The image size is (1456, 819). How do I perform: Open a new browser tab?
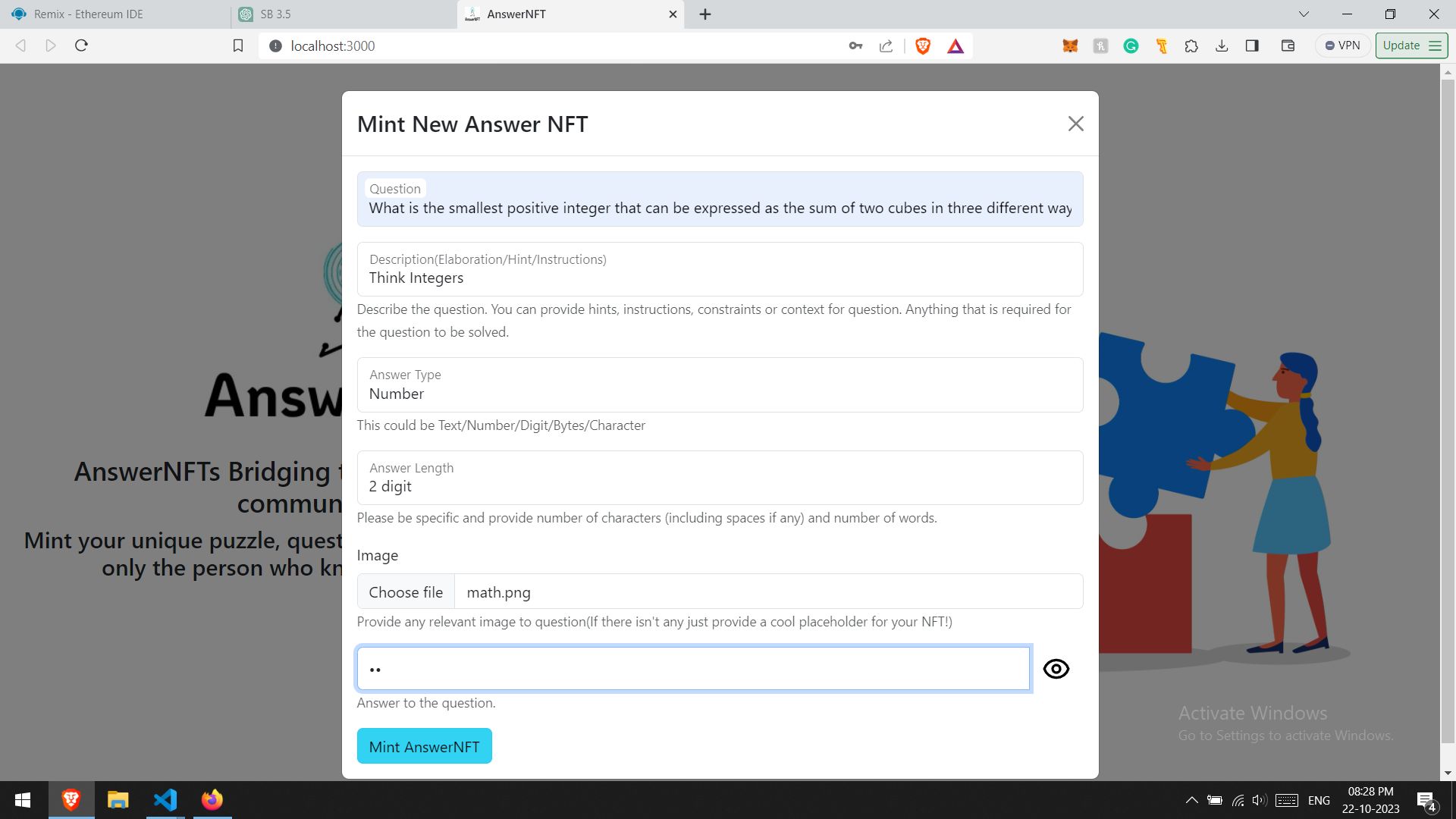pyautogui.click(x=705, y=14)
